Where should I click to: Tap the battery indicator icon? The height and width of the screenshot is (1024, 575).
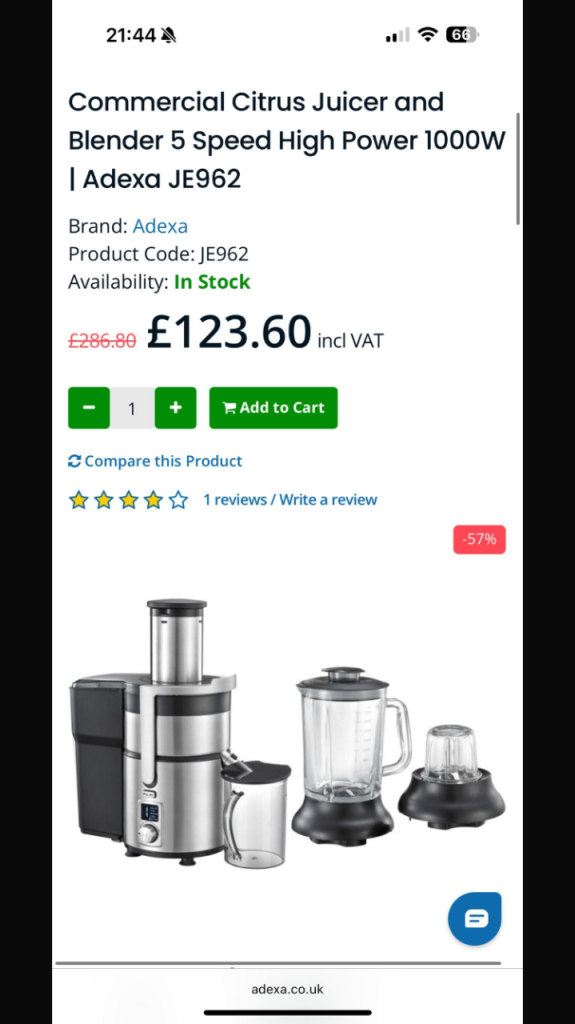(462, 35)
